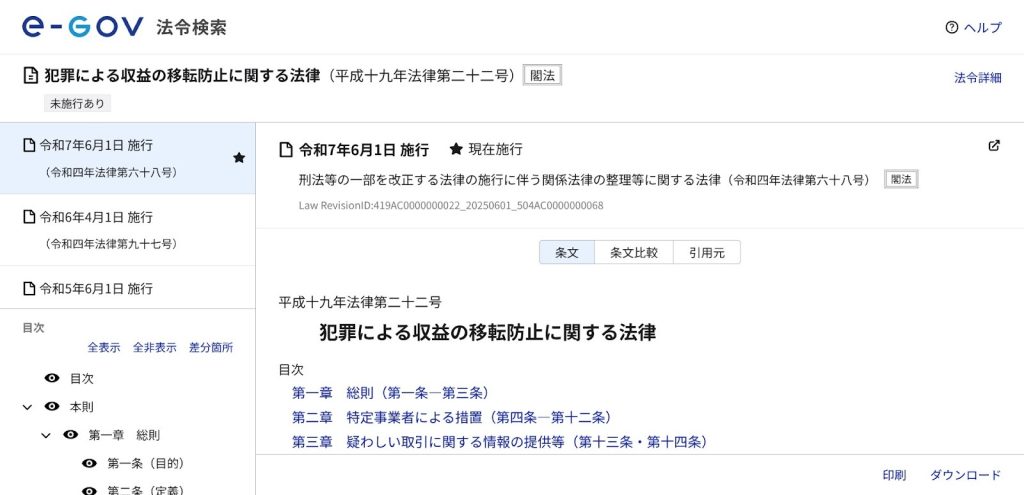1024x495 pixels.
Task: Open the 法令詳細 link
Action: pyautogui.click(x=977, y=77)
